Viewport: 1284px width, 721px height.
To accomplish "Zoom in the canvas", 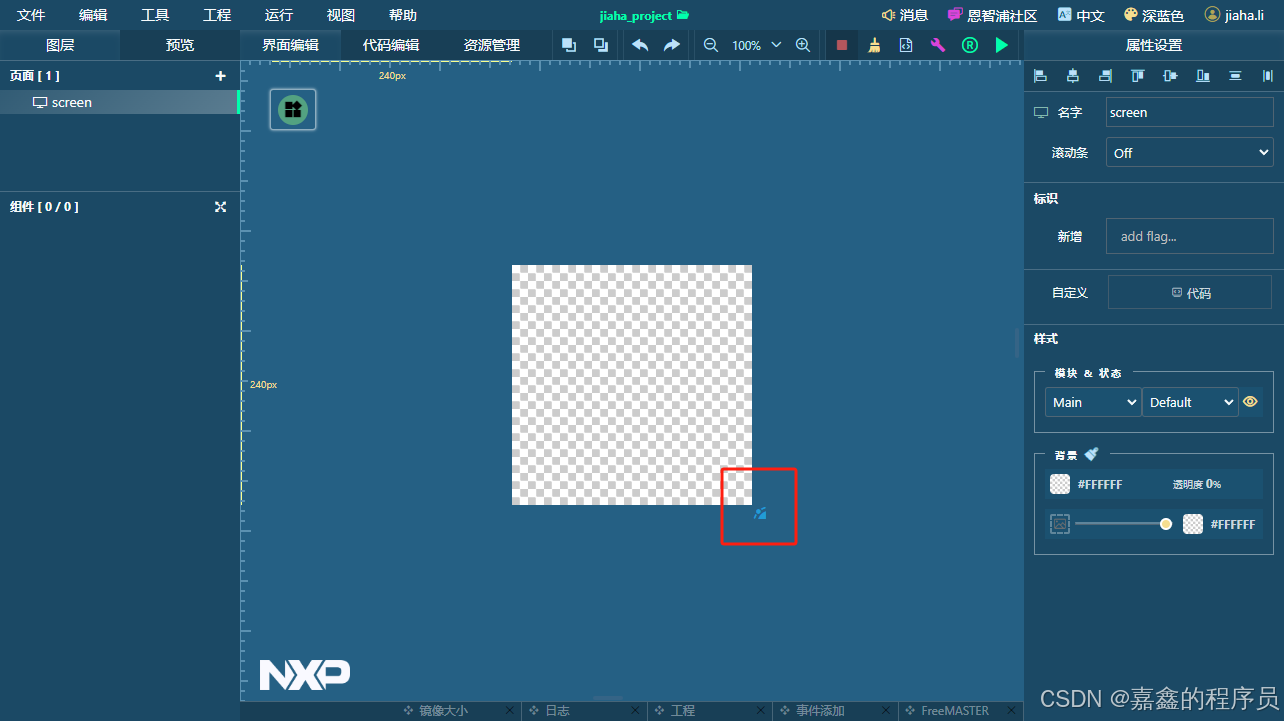I will click(803, 45).
